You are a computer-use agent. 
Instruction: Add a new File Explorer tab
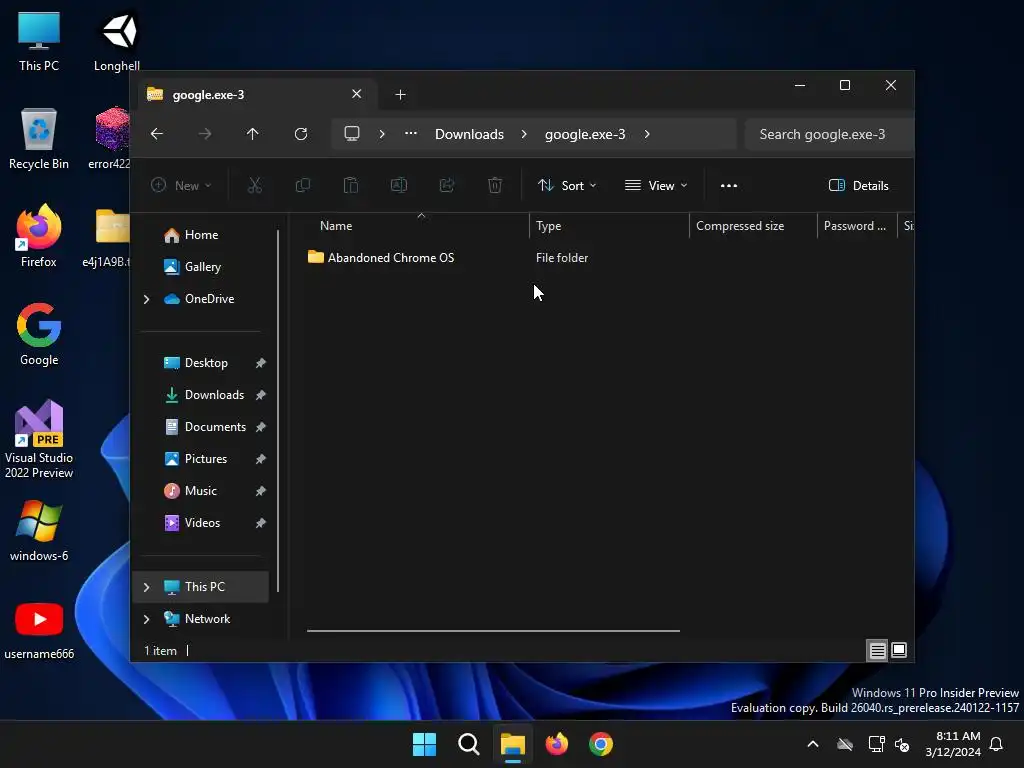[x=400, y=95]
